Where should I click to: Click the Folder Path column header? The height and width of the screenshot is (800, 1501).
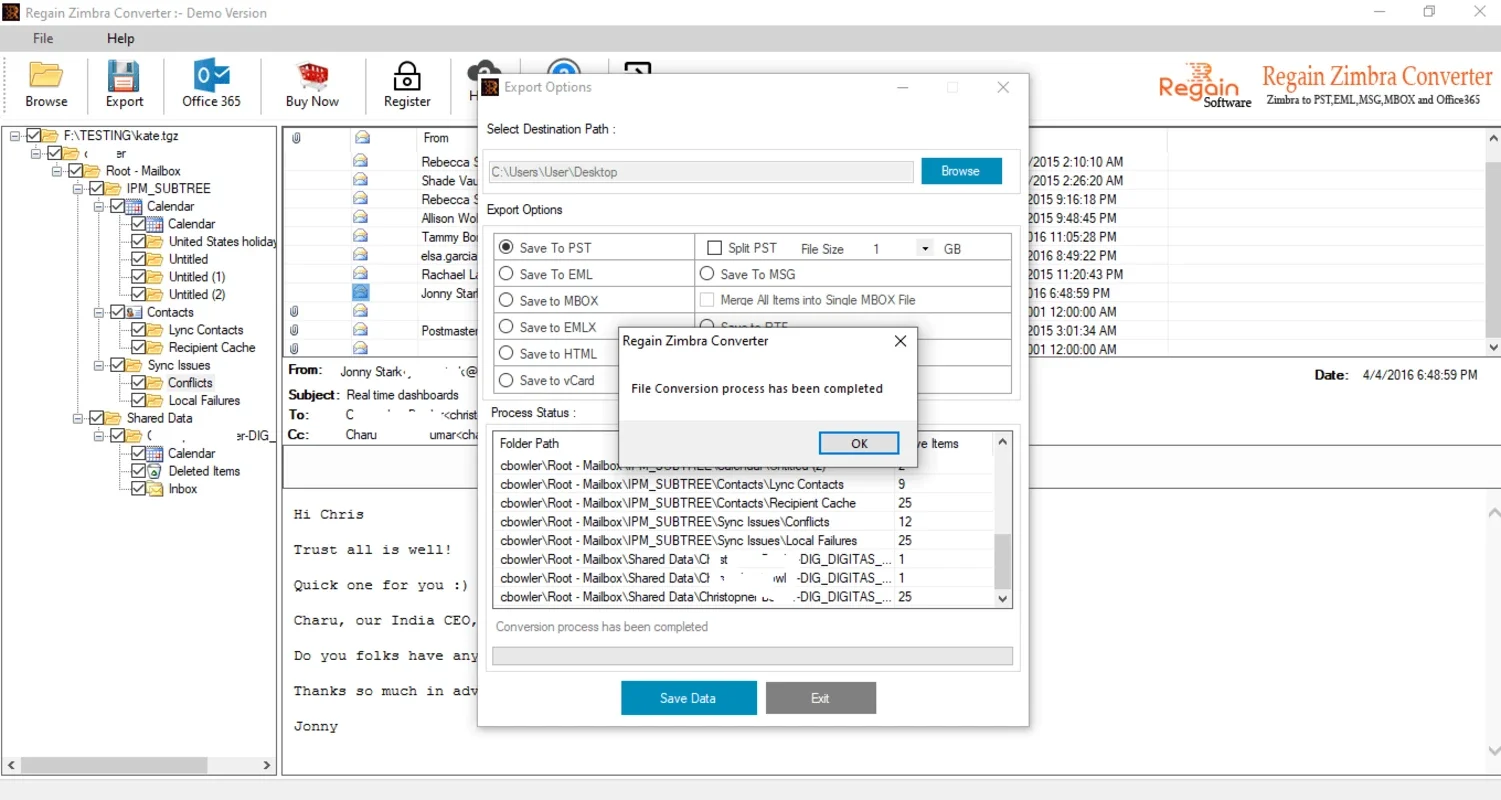pyautogui.click(x=529, y=443)
